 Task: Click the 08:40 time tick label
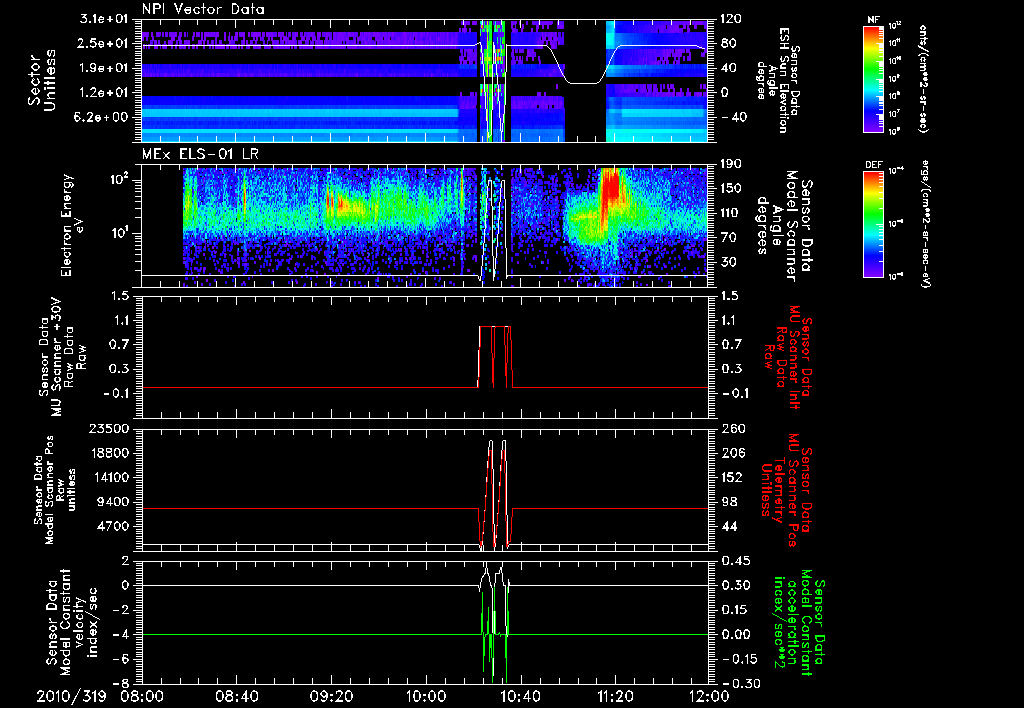[236, 695]
